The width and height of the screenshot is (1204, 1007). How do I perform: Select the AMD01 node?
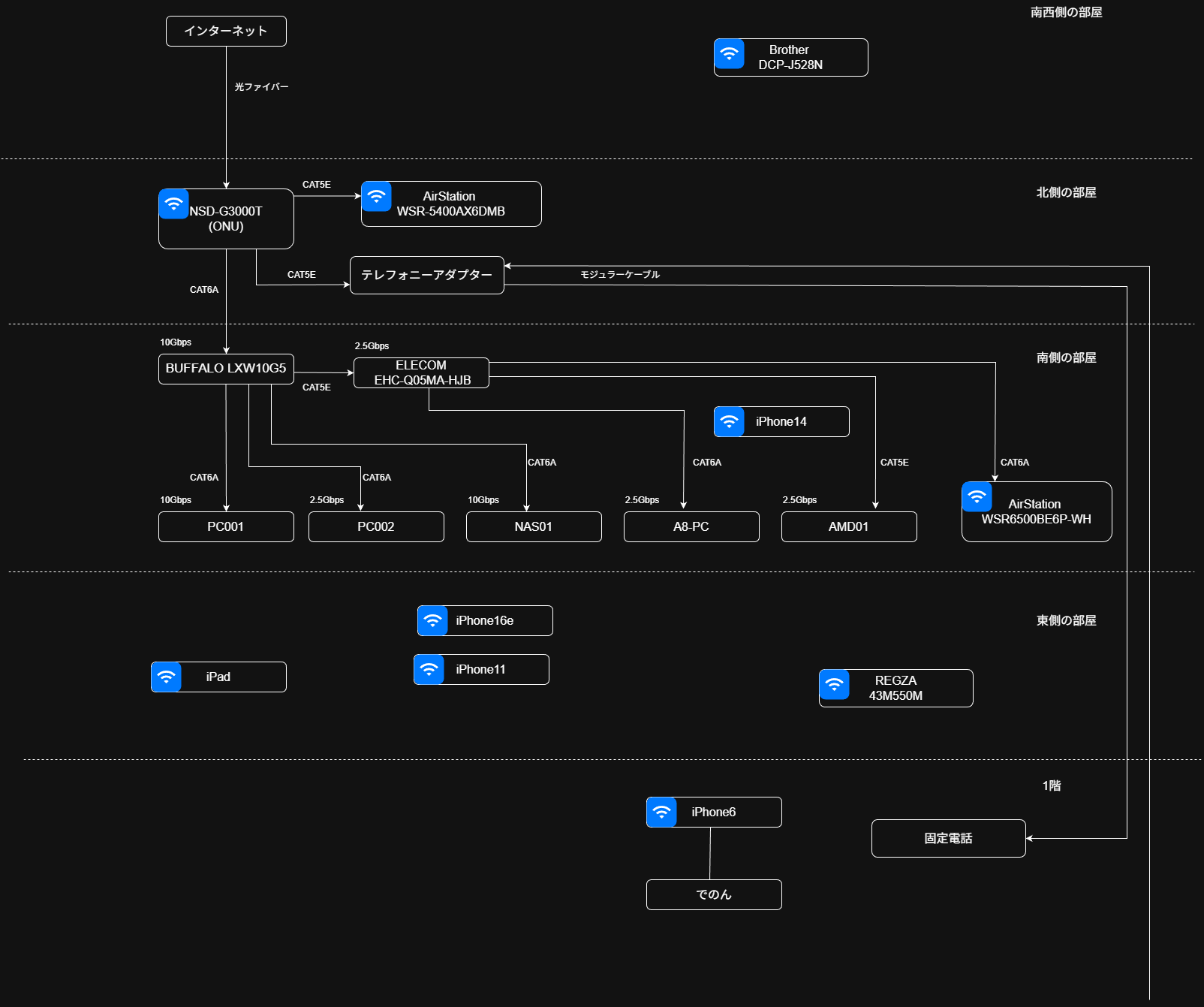tap(849, 526)
